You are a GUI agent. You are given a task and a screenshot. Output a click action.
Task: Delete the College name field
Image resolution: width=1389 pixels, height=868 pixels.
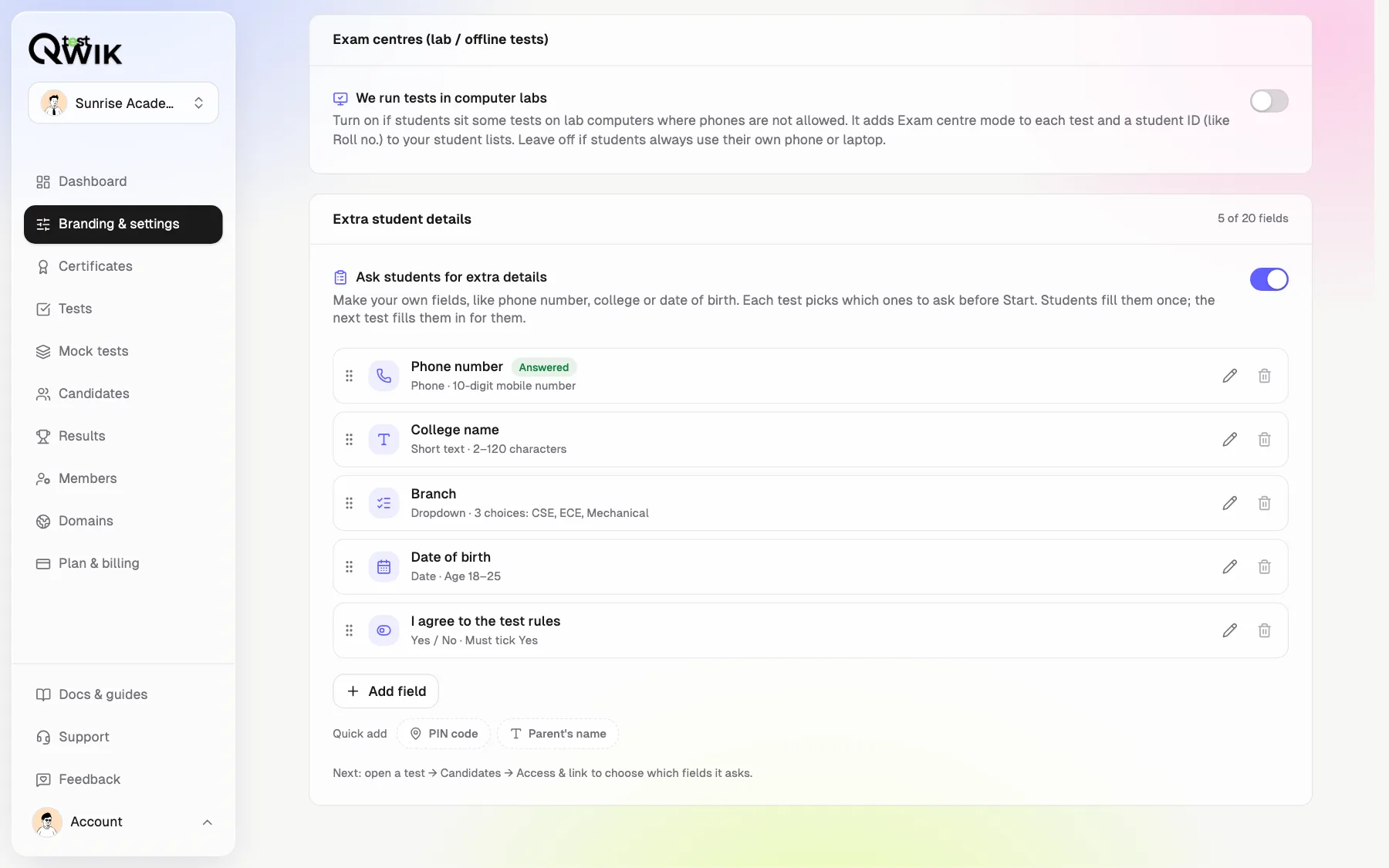coord(1265,440)
